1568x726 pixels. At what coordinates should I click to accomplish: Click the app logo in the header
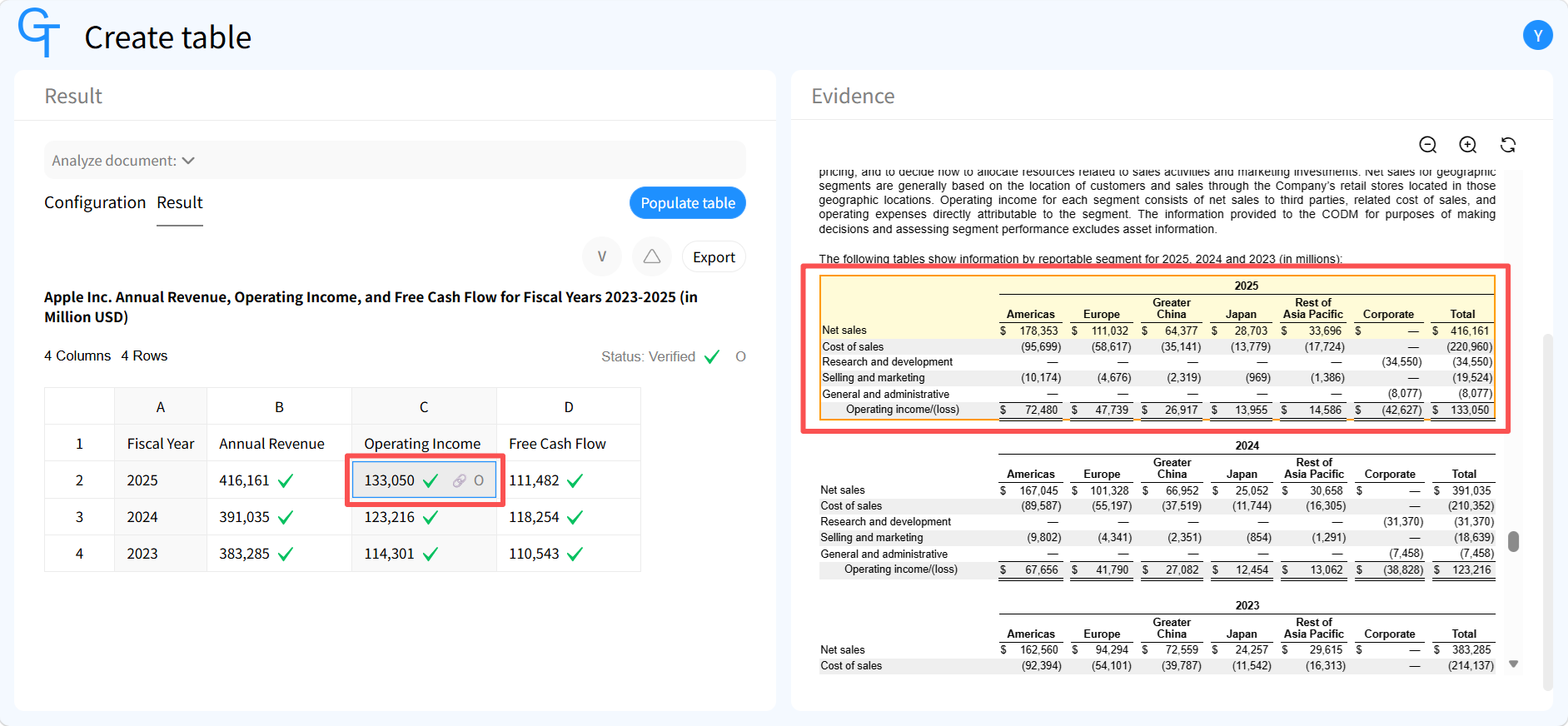39,33
